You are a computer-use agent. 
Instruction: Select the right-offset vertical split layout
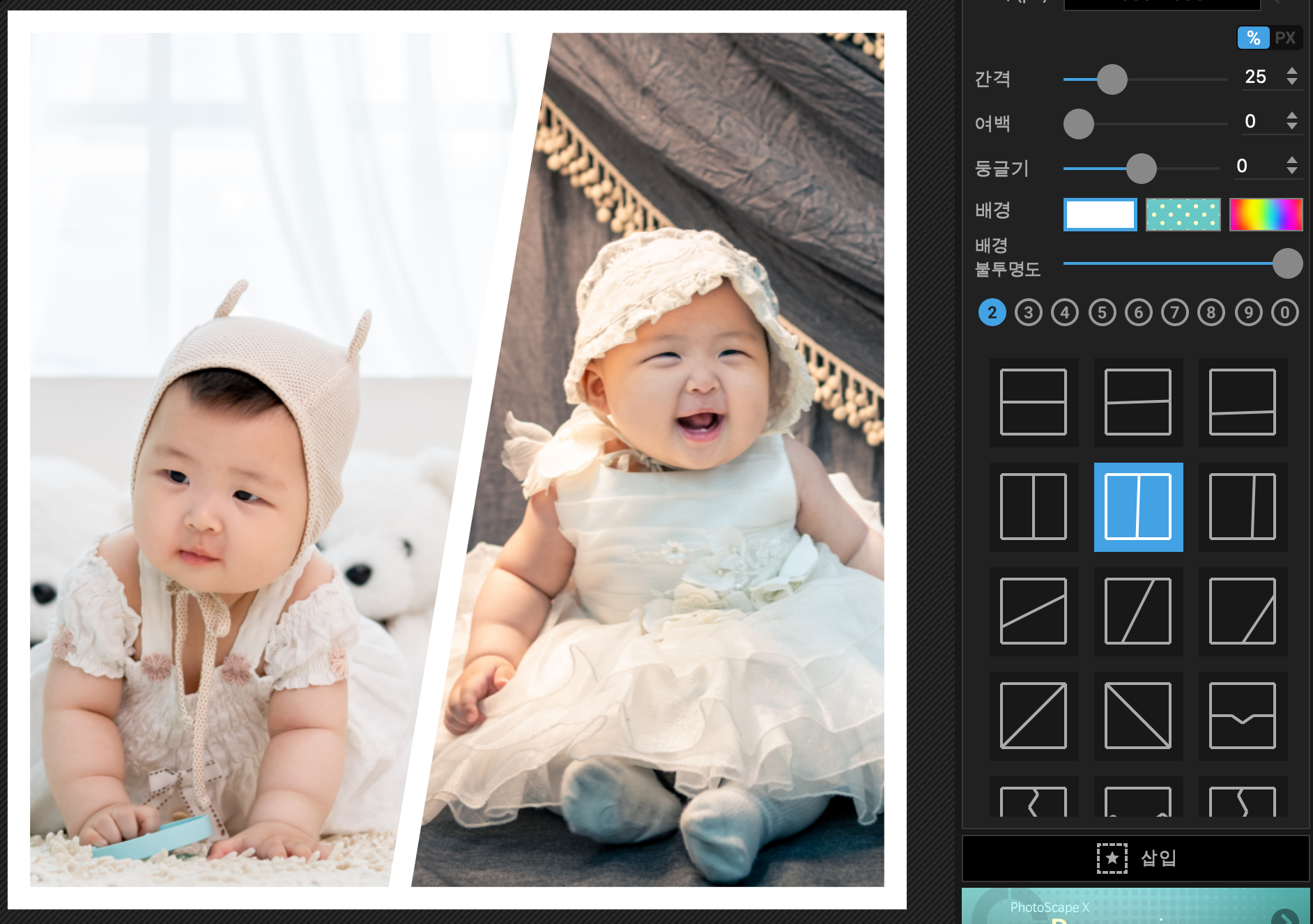pyautogui.click(x=1243, y=507)
